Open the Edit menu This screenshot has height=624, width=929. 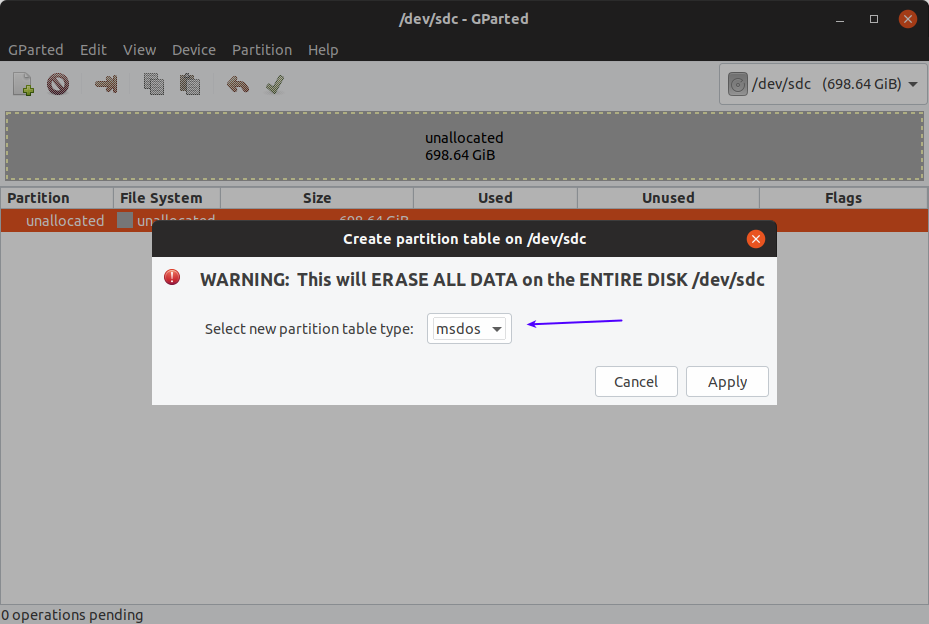click(x=93, y=49)
